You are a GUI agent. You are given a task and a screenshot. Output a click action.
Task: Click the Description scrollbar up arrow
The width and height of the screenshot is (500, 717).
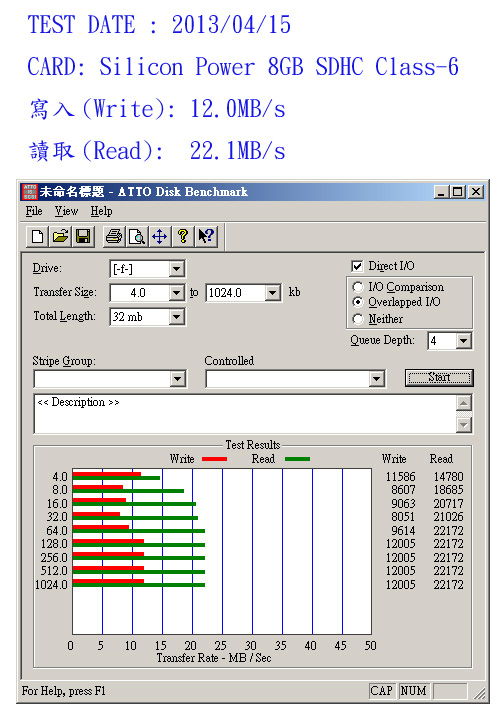tap(464, 403)
